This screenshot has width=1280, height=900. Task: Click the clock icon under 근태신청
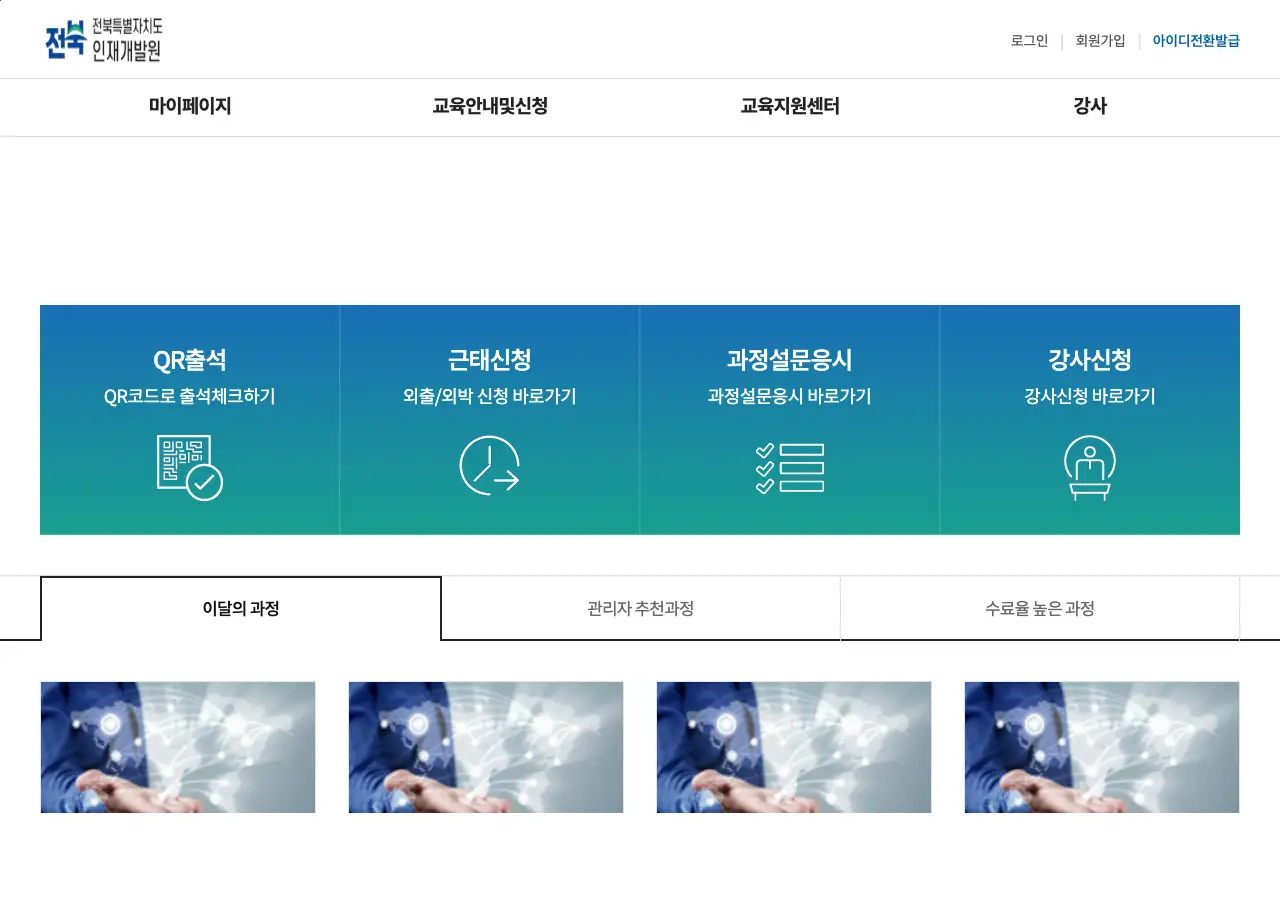[489, 466]
